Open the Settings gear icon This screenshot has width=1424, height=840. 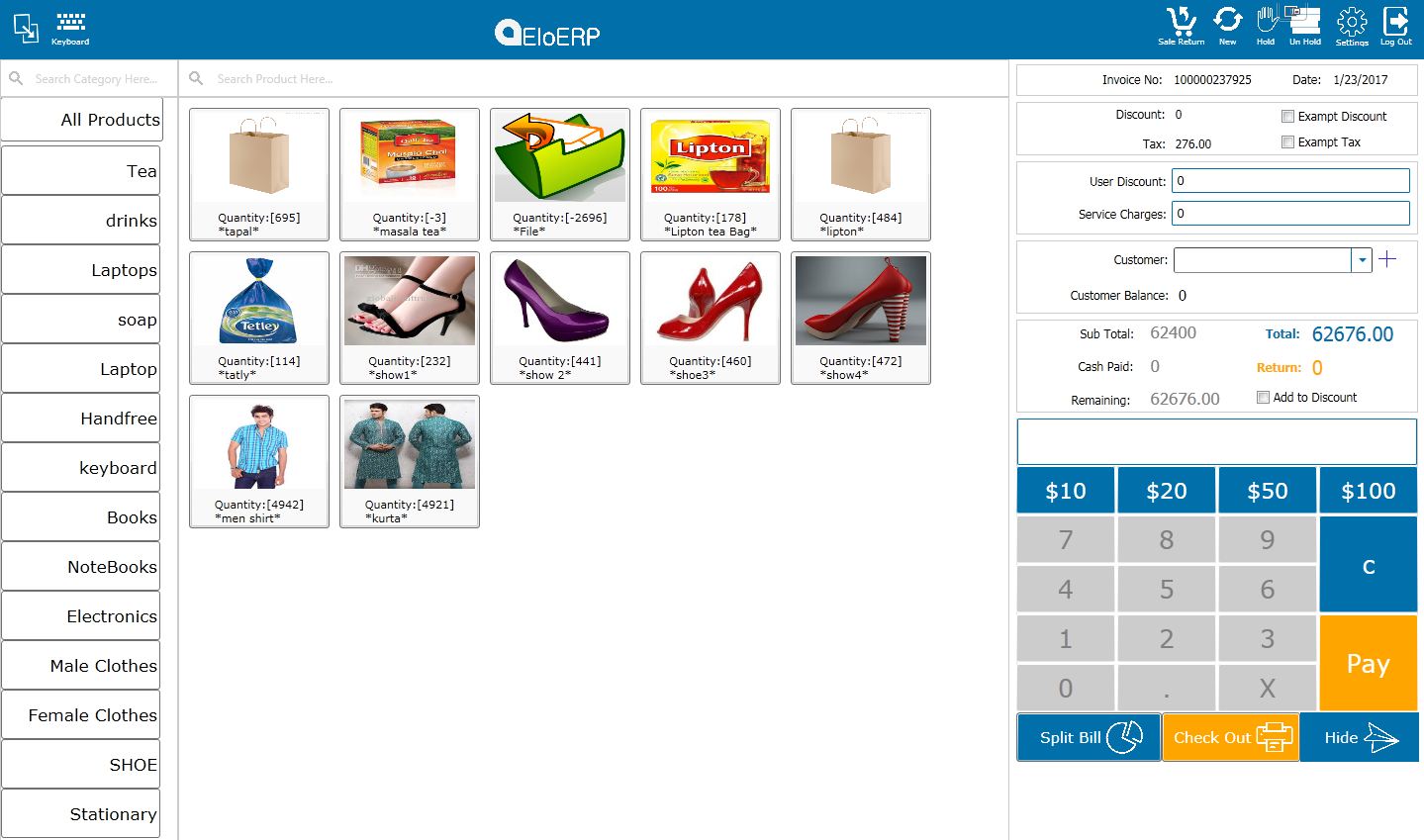click(1352, 23)
